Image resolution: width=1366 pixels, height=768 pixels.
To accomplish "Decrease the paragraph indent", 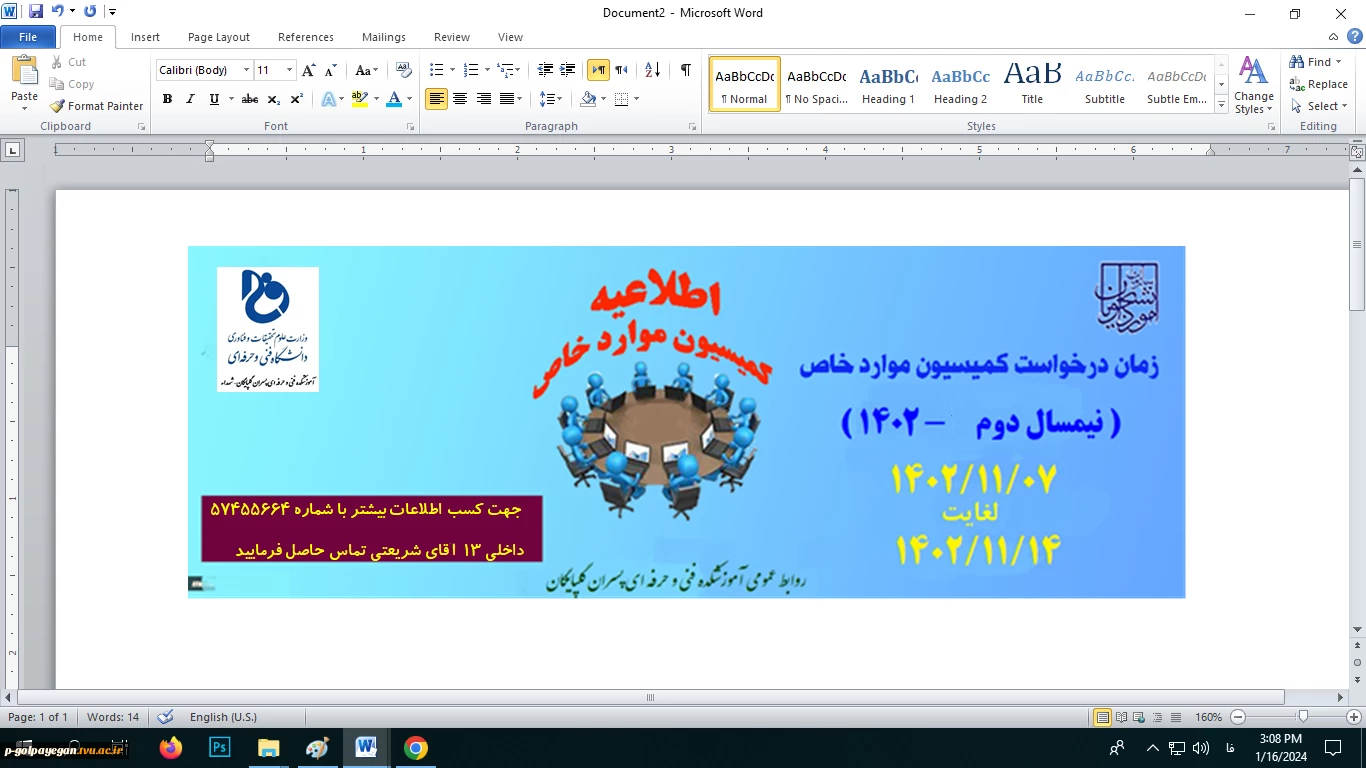I will click(545, 70).
